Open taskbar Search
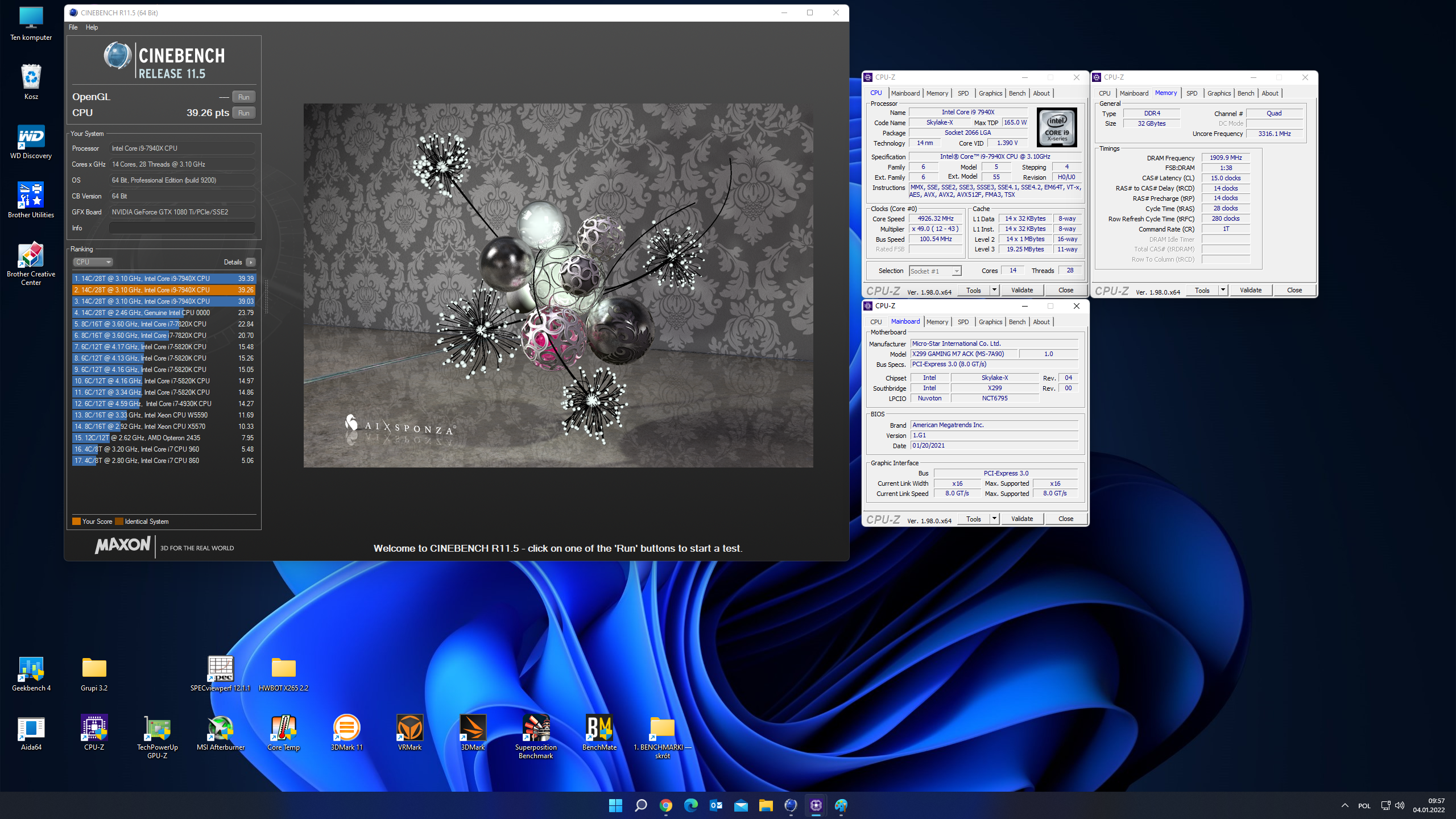Viewport: 1456px width, 819px height. pos(640,805)
